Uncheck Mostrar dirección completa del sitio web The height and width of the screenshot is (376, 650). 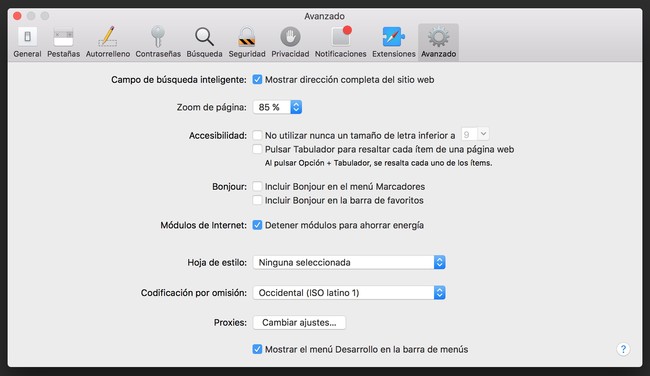pos(257,80)
